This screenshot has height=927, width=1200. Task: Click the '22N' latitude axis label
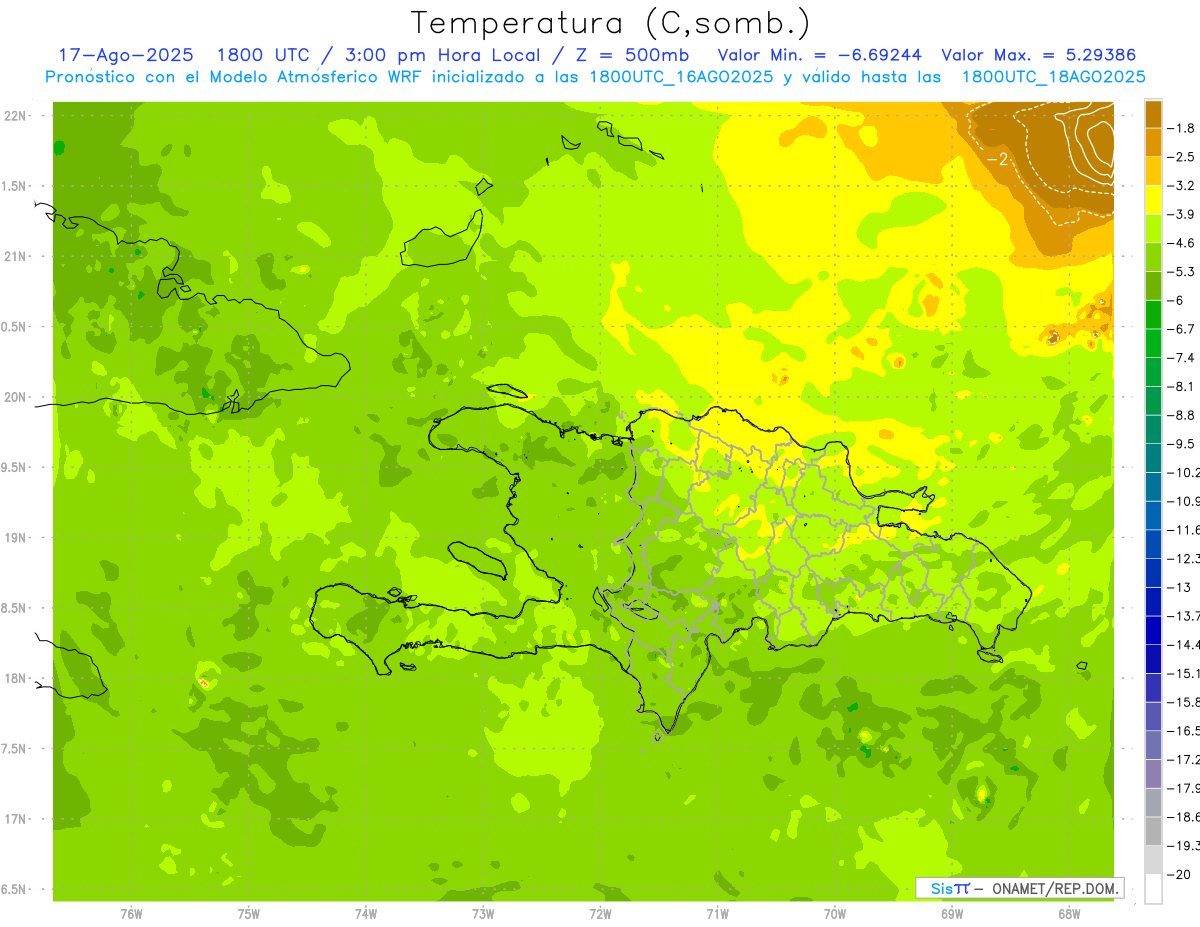click(x=15, y=116)
